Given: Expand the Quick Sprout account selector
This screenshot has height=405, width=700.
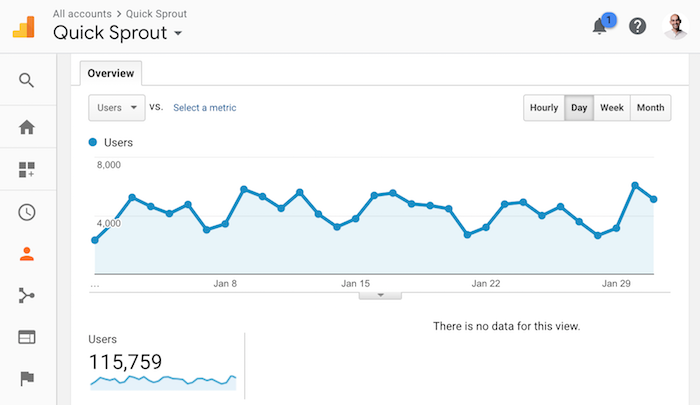Looking at the screenshot, I should (x=118, y=33).
